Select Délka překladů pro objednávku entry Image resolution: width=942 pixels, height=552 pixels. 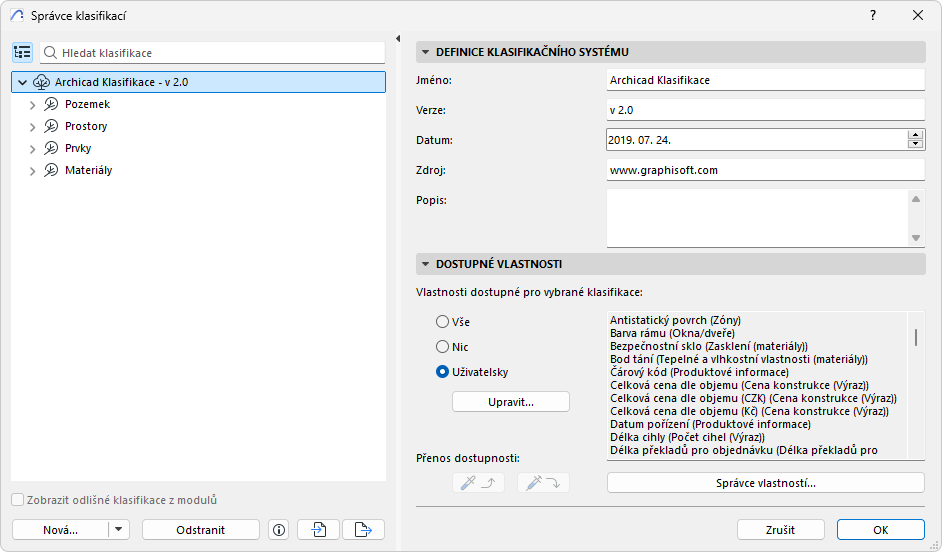pos(744,450)
